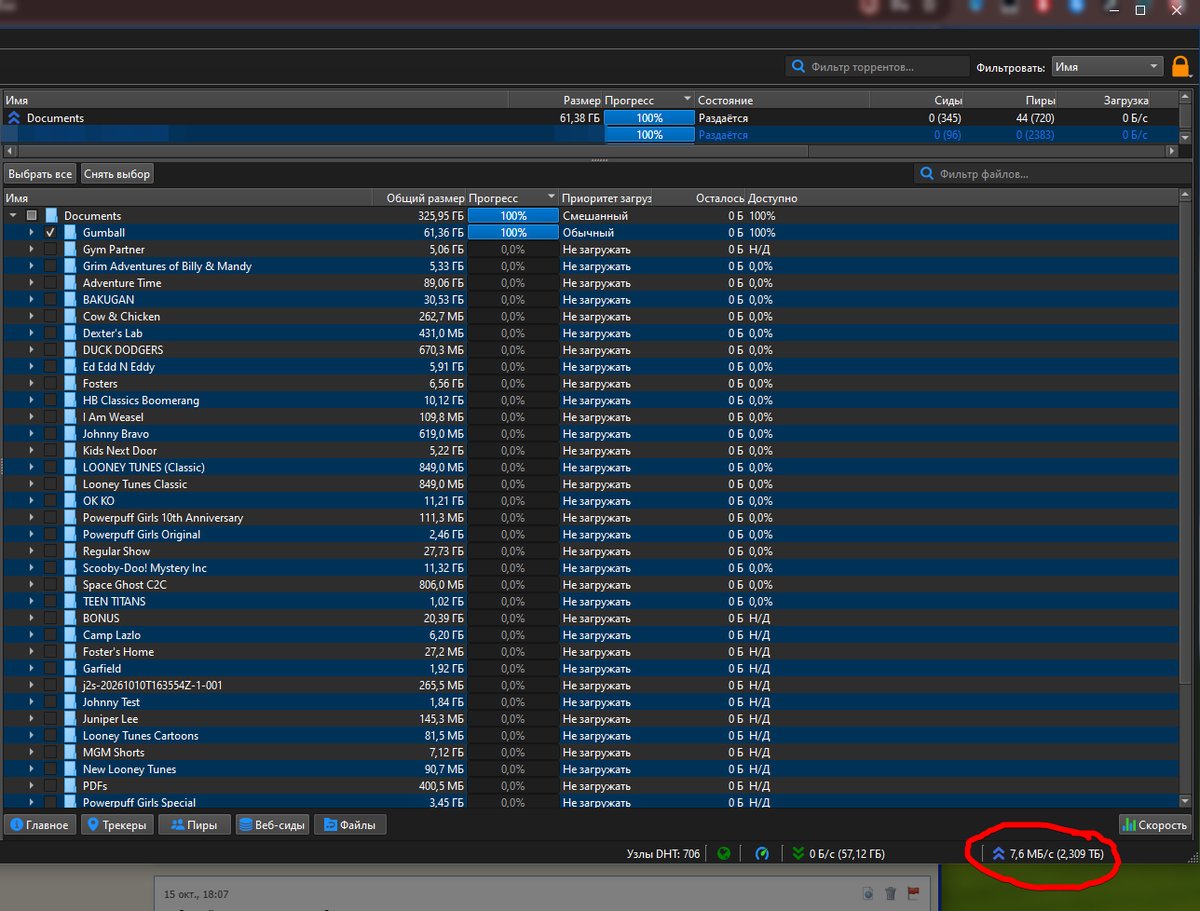
Task: Click the Скорость button
Action: click(1155, 825)
